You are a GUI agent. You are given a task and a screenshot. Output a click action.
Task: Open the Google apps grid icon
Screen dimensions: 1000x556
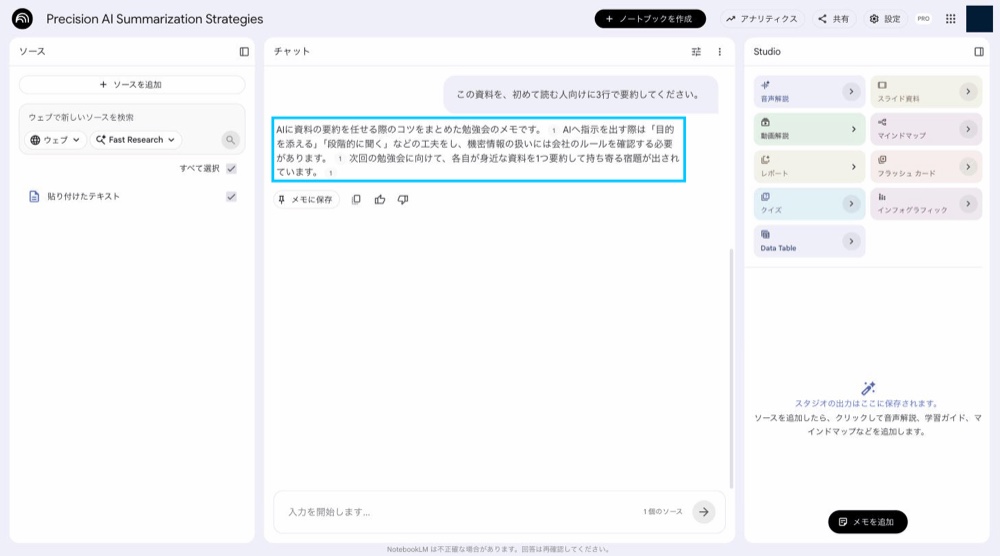(950, 18)
